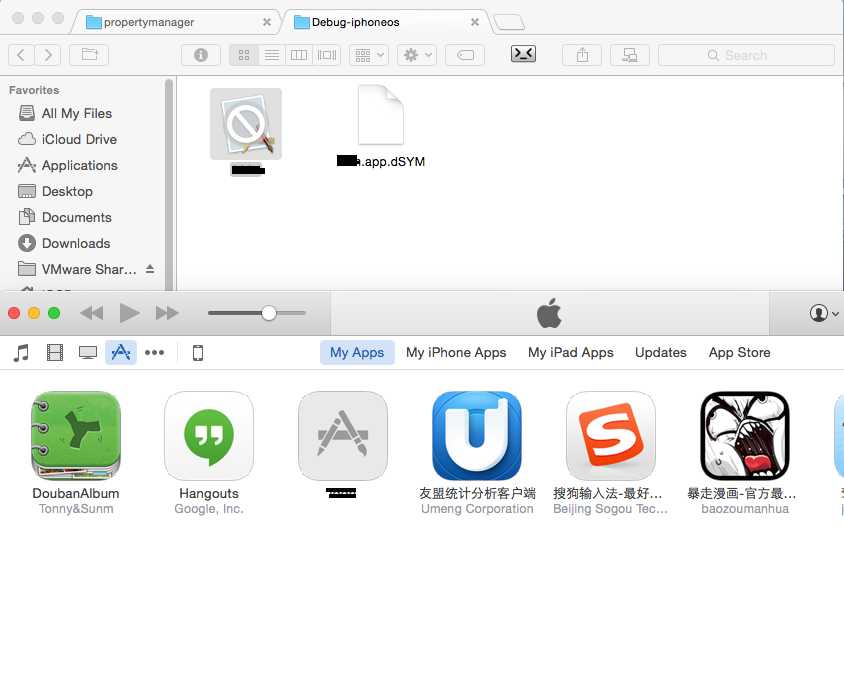Click the Share toolbar button
The height and width of the screenshot is (682, 844).
coord(582,55)
